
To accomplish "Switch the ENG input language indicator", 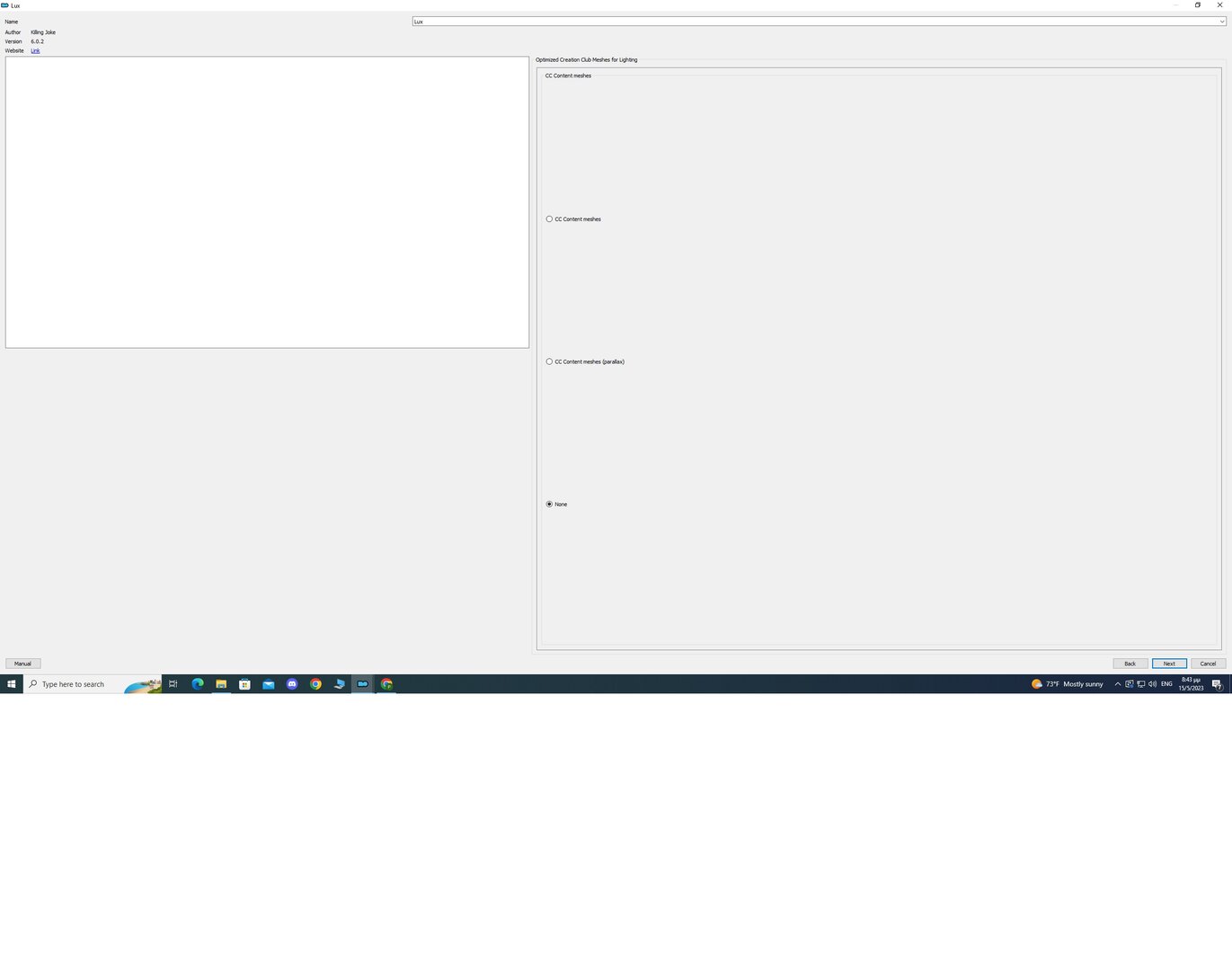I will [1166, 684].
